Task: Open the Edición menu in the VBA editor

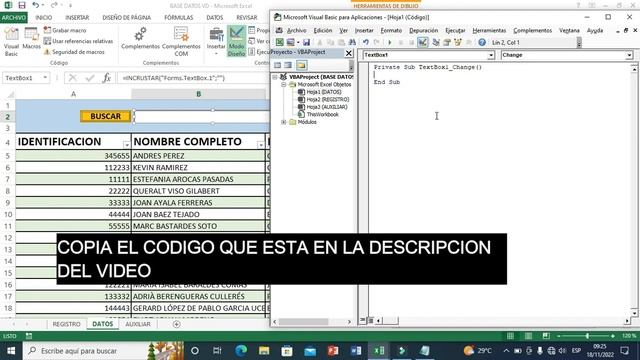Action: coord(322,30)
